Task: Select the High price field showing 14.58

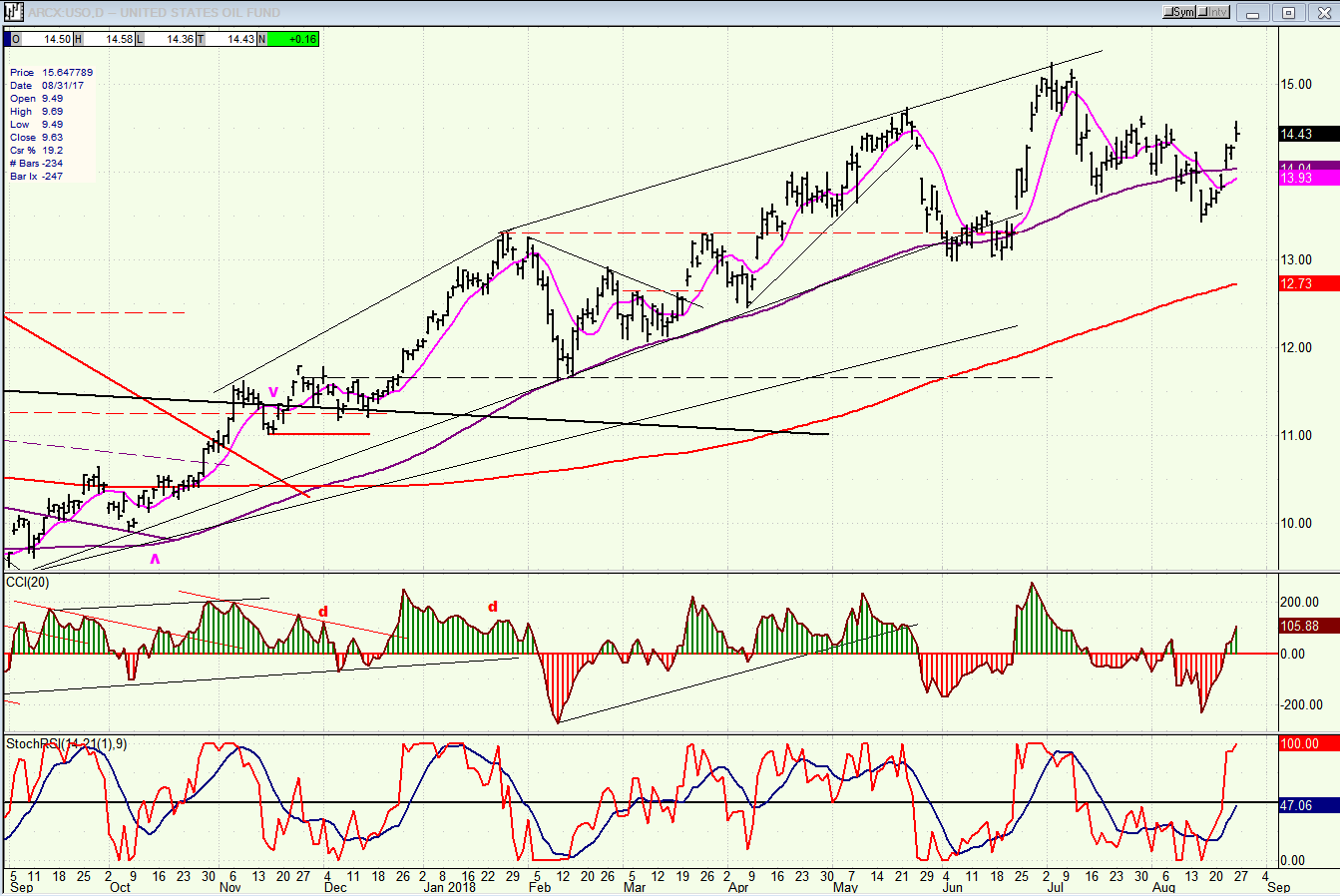Action: 104,39
